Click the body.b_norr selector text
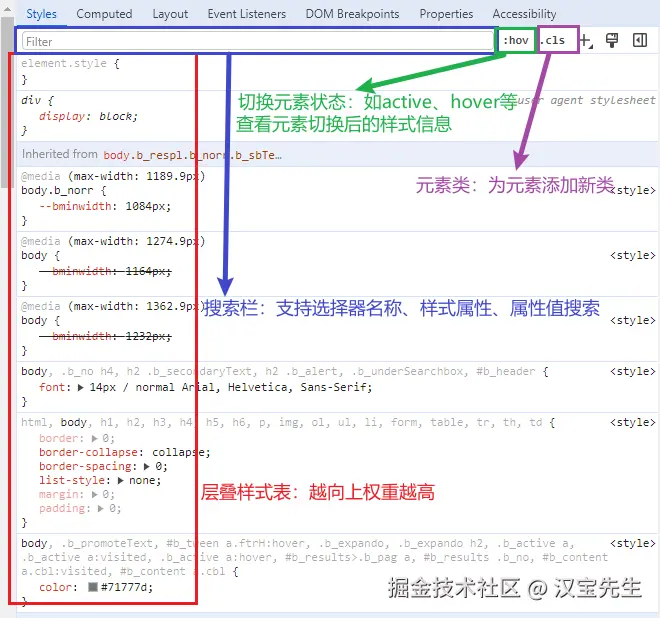 [x=57, y=190]
